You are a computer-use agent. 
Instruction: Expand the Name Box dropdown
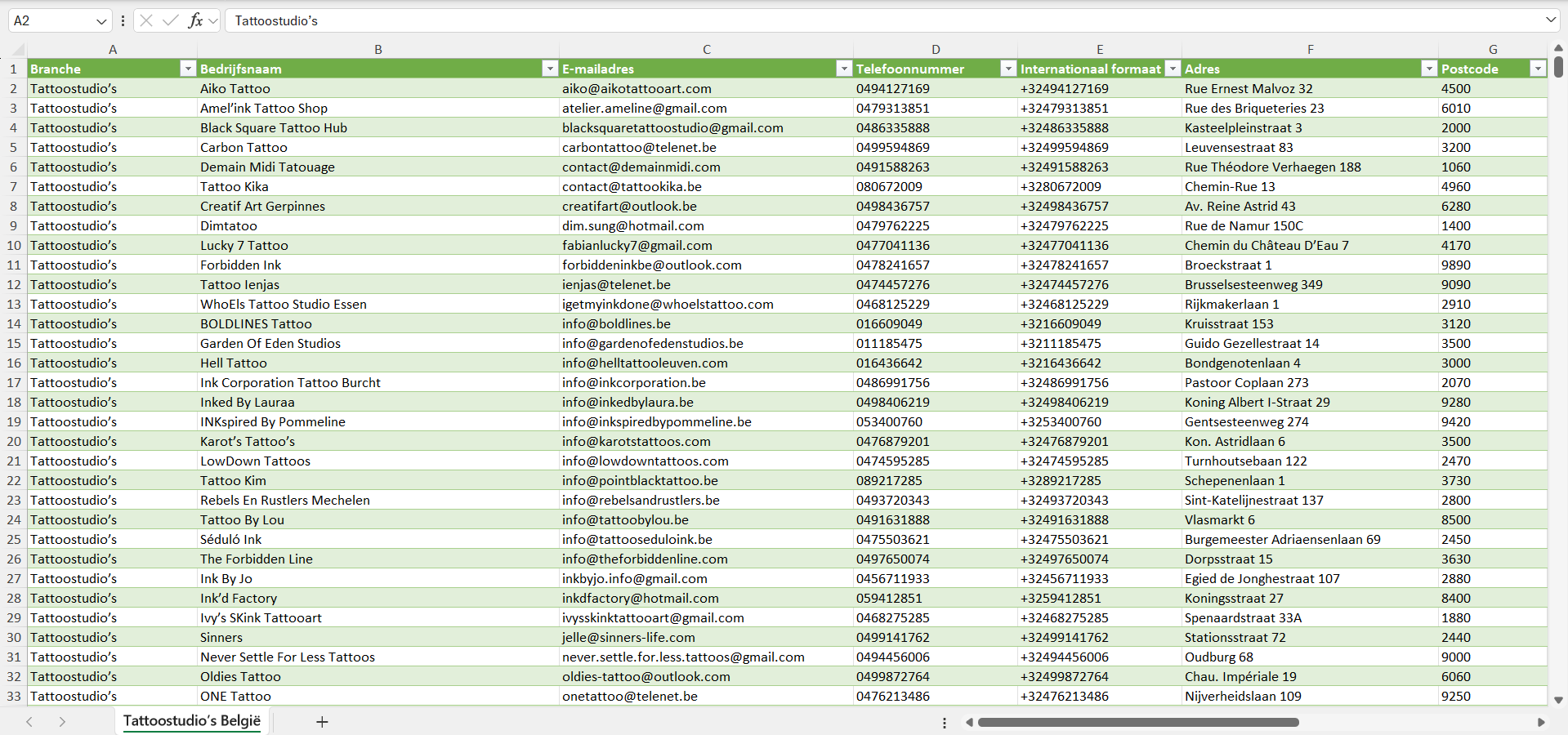pyautogui.click(x=101, y=21)
